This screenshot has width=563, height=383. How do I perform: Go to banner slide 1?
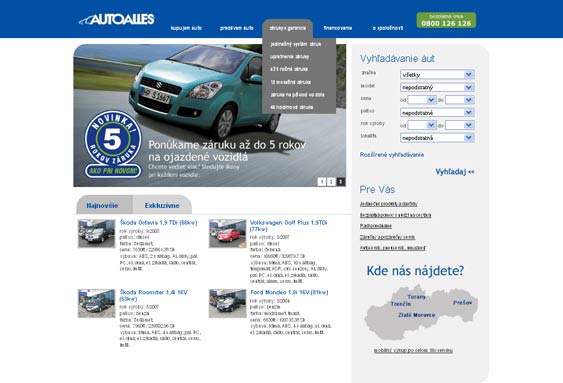pyautogui.click(x=322, y=182)
